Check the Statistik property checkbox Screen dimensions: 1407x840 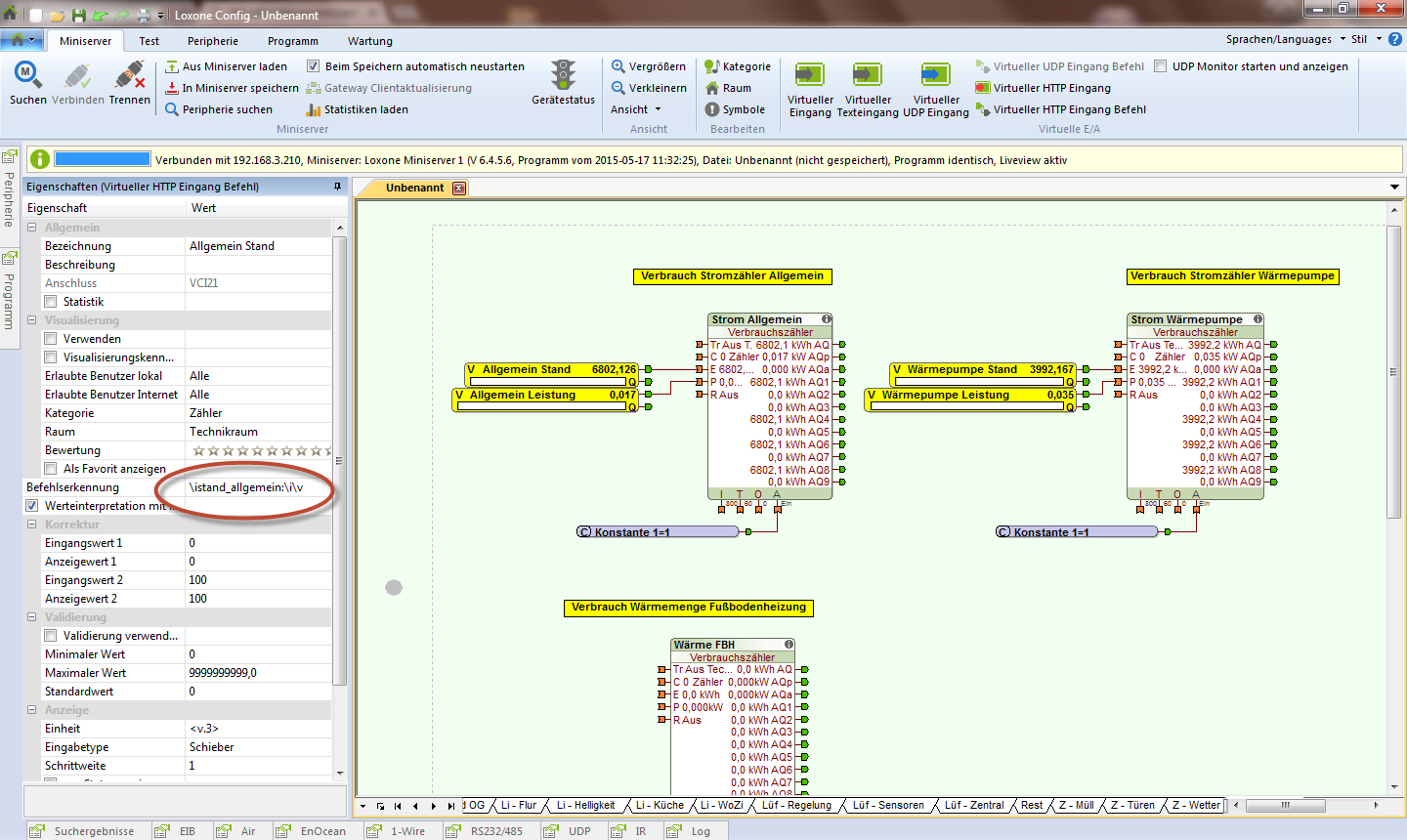point(51,302)
